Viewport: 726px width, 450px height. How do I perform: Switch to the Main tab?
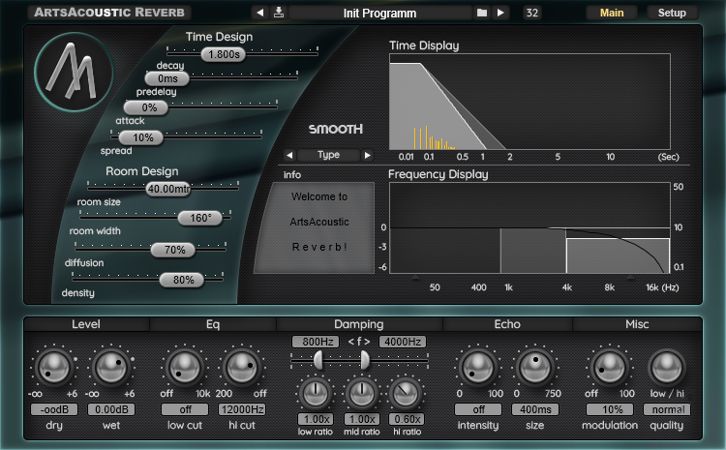coord(611,13)
